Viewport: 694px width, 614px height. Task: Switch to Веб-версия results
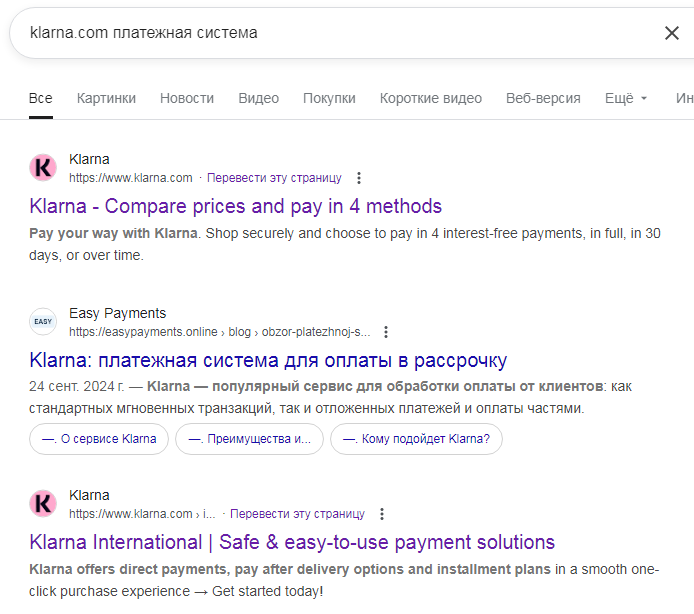pos(543,98)
